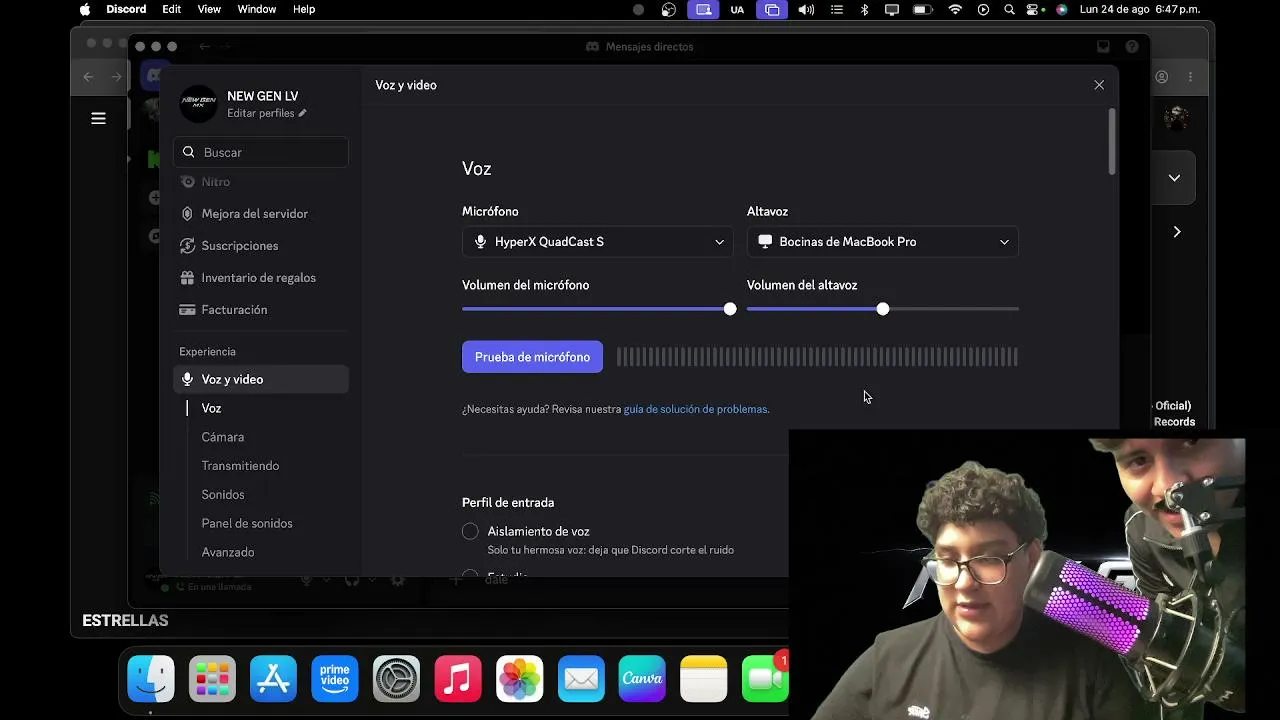The height and width of the screenshot is (720, 1280).
Task: Open the UA input source menu
Action: [737, 10]
